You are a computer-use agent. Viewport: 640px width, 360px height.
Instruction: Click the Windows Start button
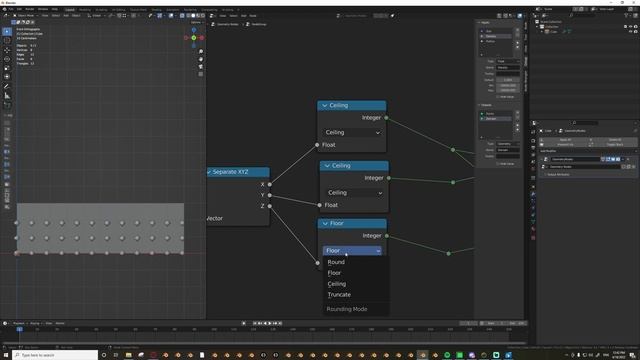[6, 355]
